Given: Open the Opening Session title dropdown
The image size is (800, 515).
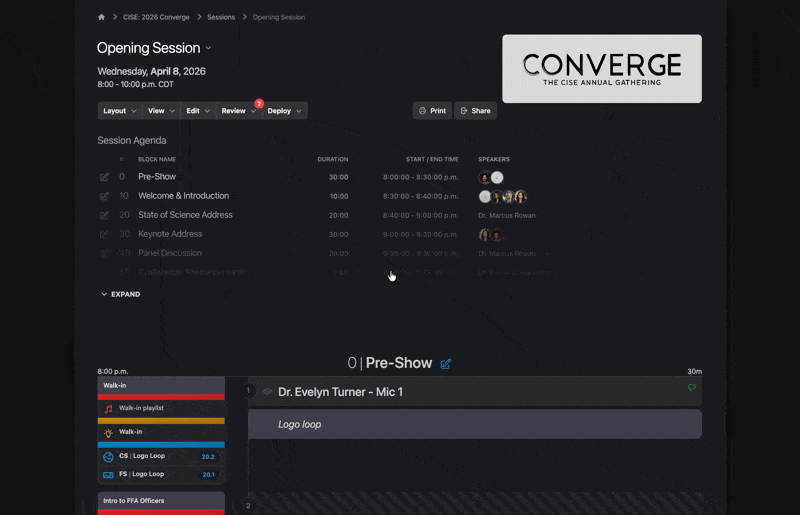Looking at the screenshot, I should 208,48.
